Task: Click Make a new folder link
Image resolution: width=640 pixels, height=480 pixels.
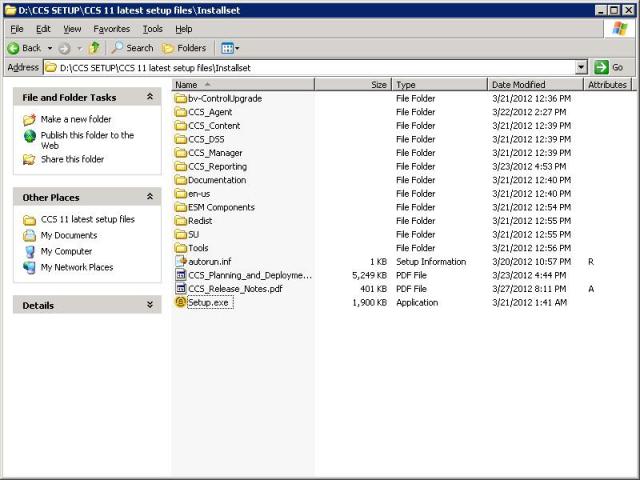Action: (76, 119)
